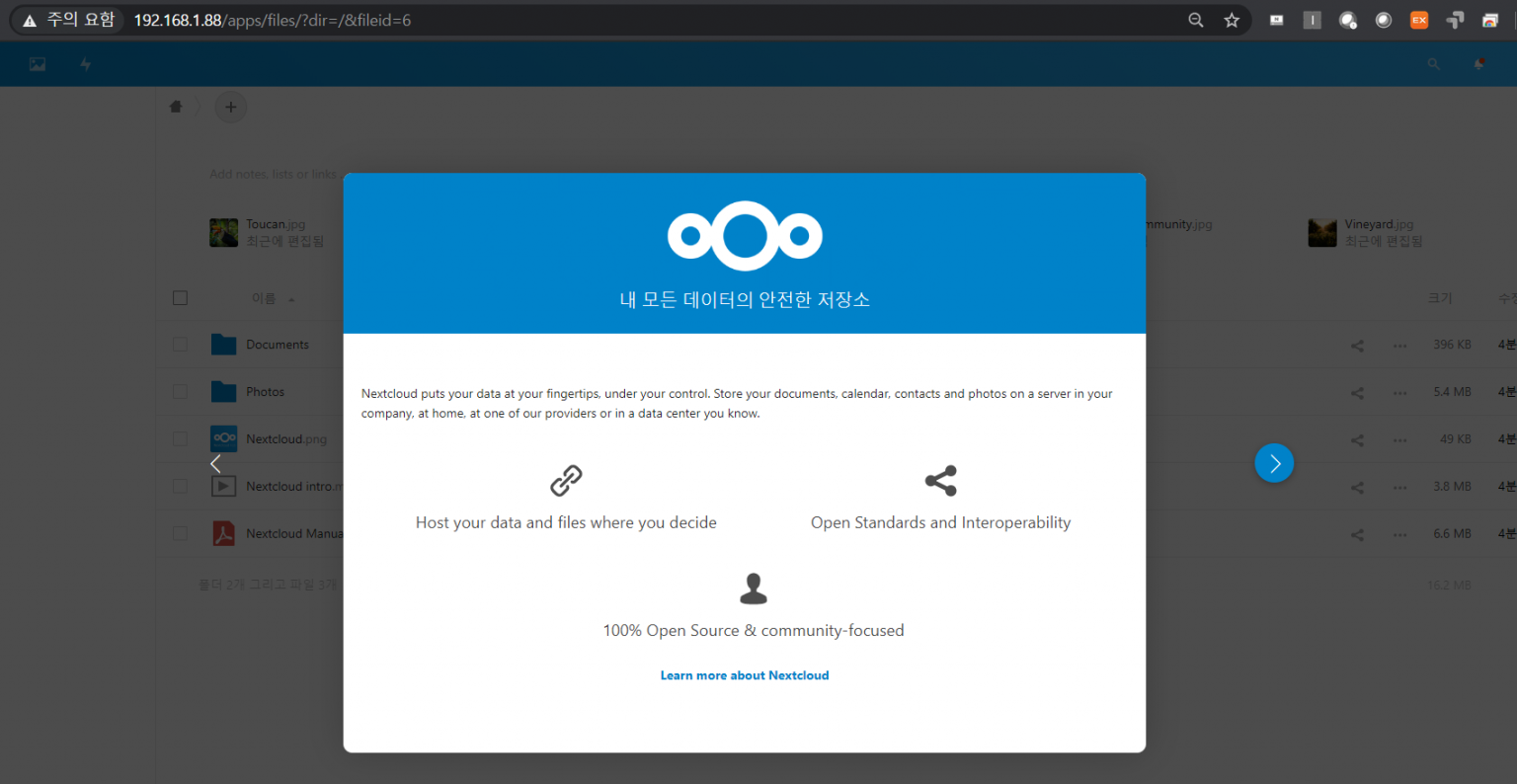Screen dimensions: 1517x784
Task: Share the Nextcloud Manual PDF
Action: pos(1357,535)
